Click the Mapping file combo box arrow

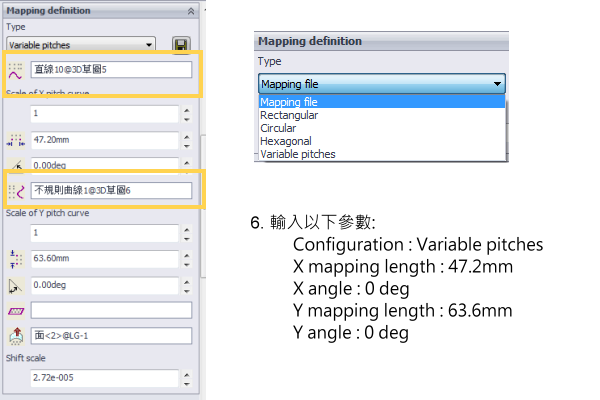click(x=497, y=85)
